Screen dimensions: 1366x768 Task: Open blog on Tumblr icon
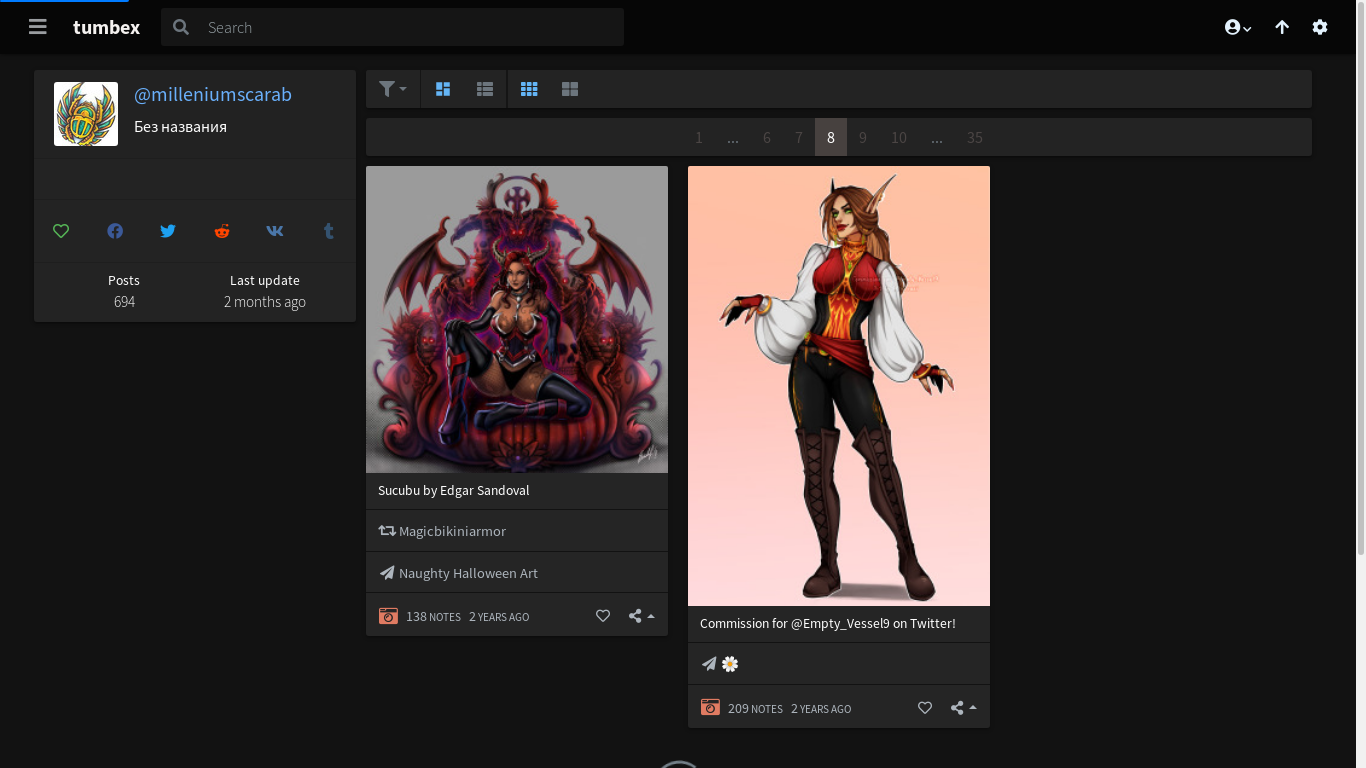pos(328,231)
